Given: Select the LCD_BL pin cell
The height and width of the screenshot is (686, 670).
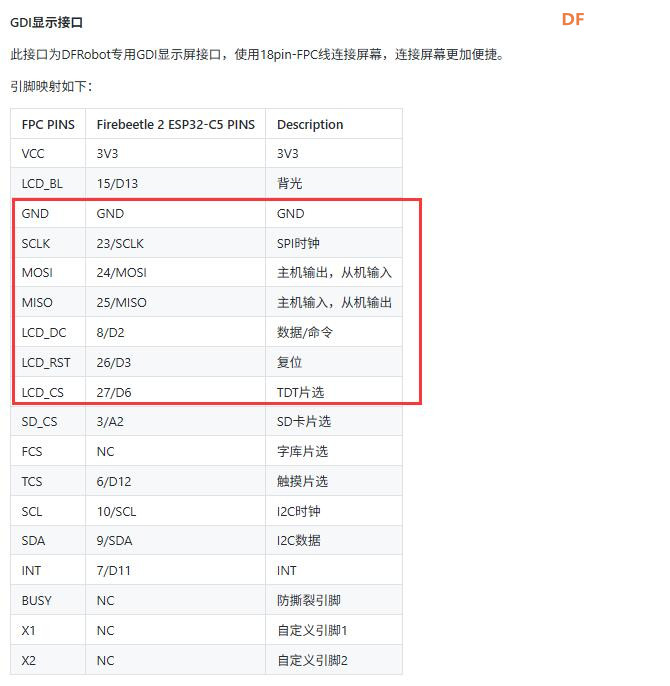Looking at the screenshot, I should (x=42, y=184).
